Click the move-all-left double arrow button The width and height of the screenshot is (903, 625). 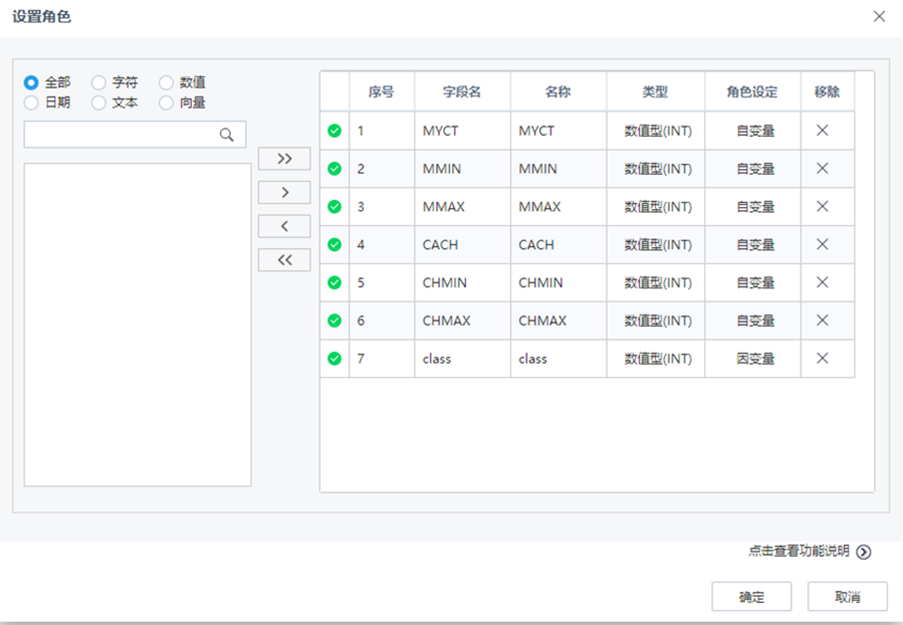tap(284, 259)
